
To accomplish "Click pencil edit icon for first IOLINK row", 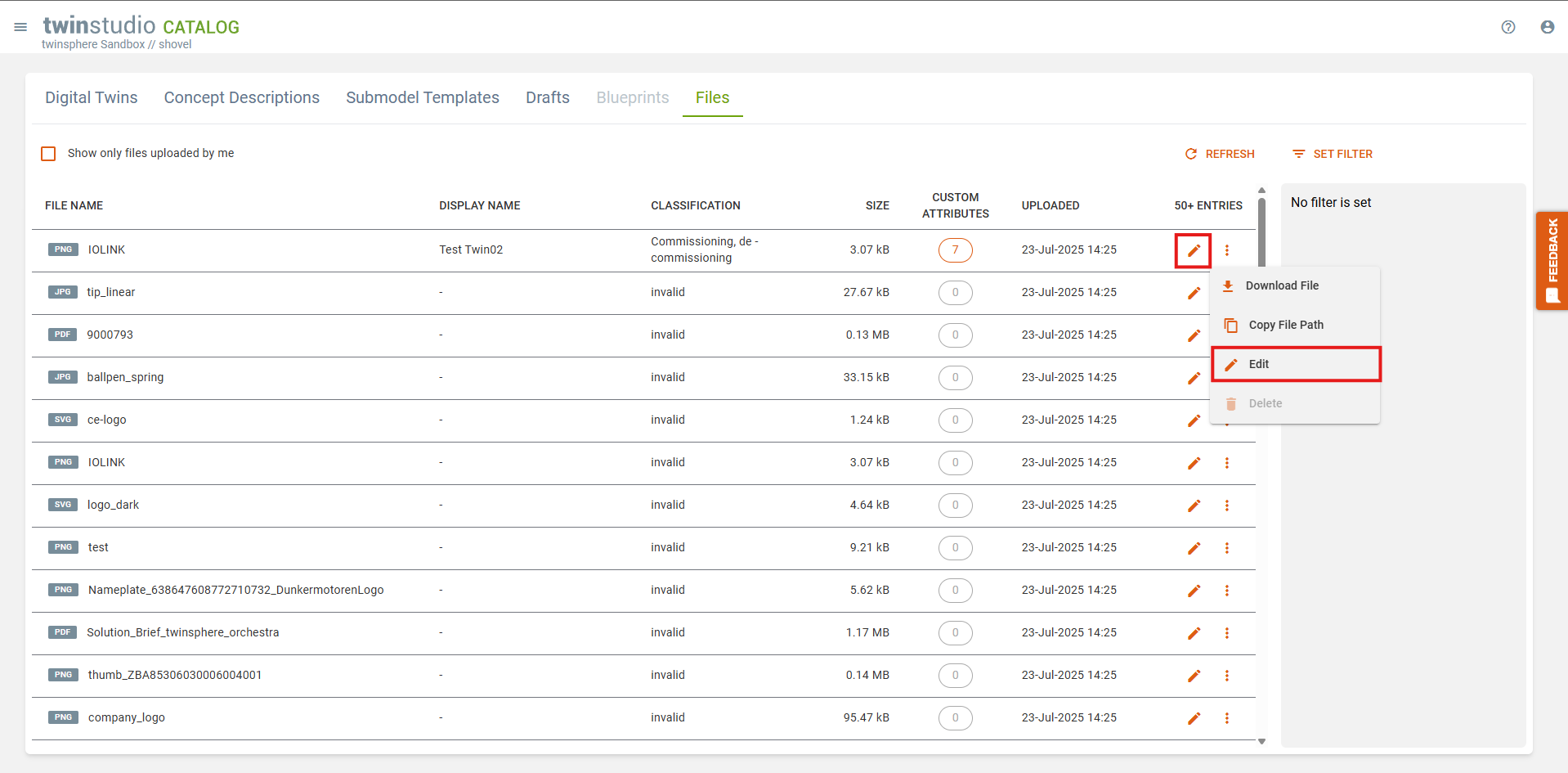I will click(x=1194, y=250).
